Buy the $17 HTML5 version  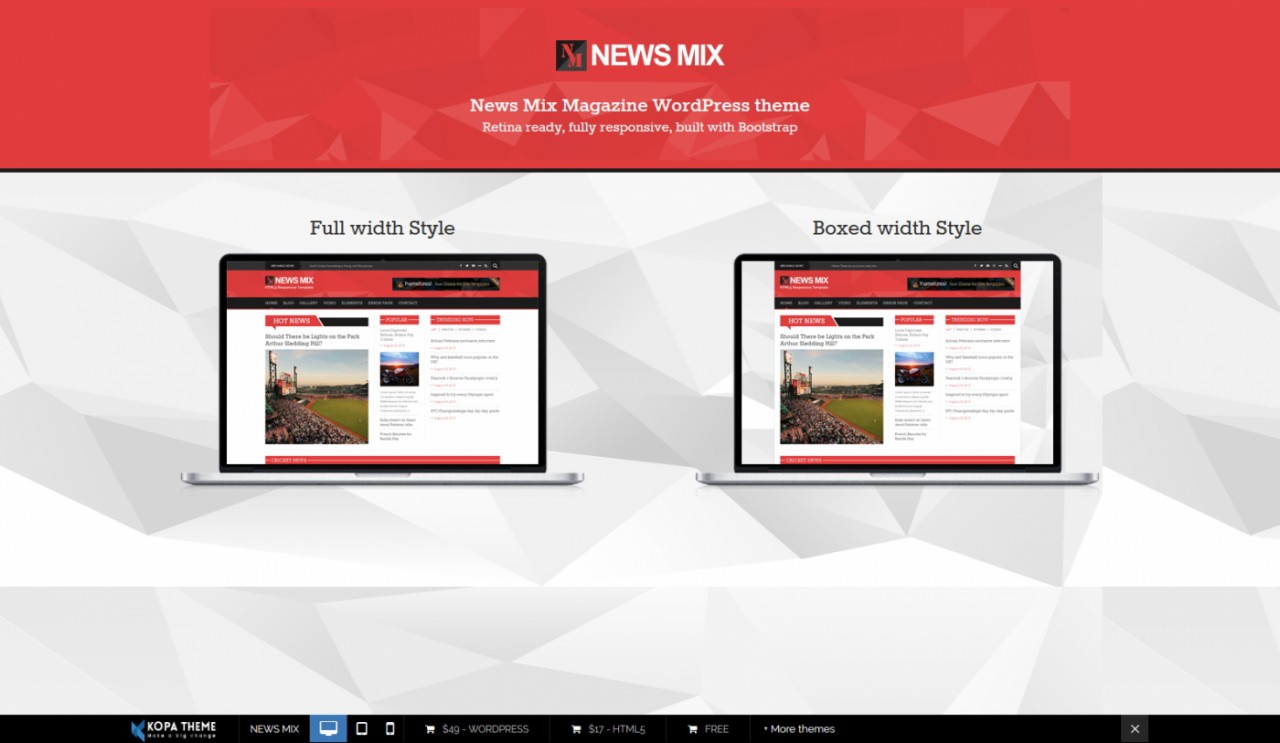pyautogui.click(x=609, y=729)
